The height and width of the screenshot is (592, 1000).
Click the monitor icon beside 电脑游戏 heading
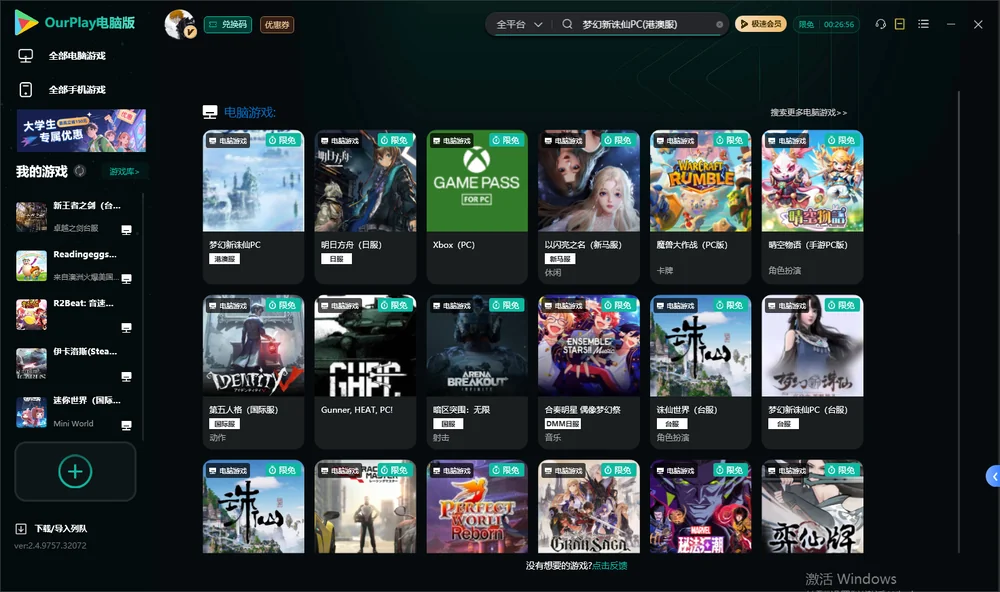(x=210, y=112)
